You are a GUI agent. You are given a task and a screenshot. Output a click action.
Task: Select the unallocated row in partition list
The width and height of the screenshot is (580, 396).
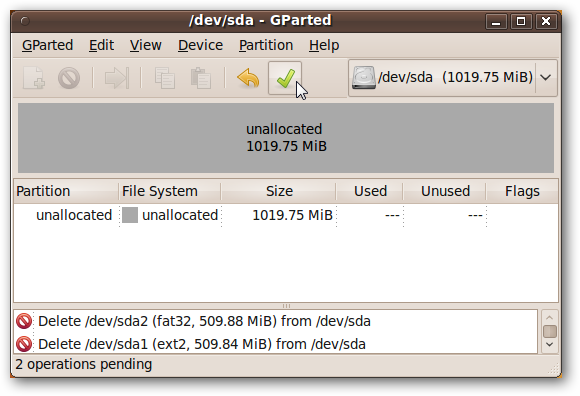point(286,215)
